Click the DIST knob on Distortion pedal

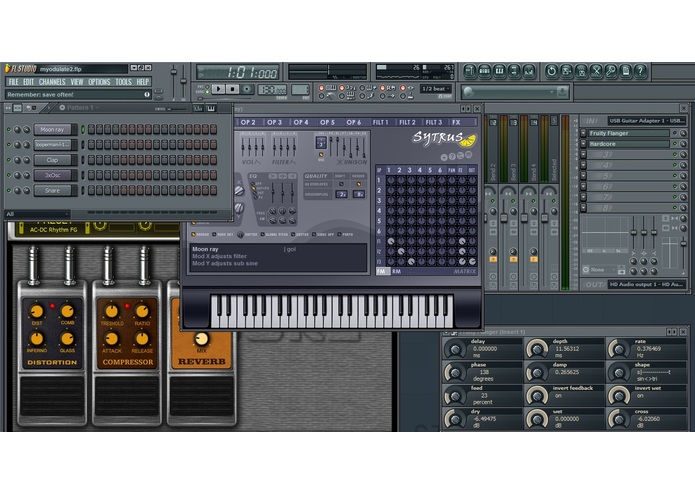tap(37, 311)
